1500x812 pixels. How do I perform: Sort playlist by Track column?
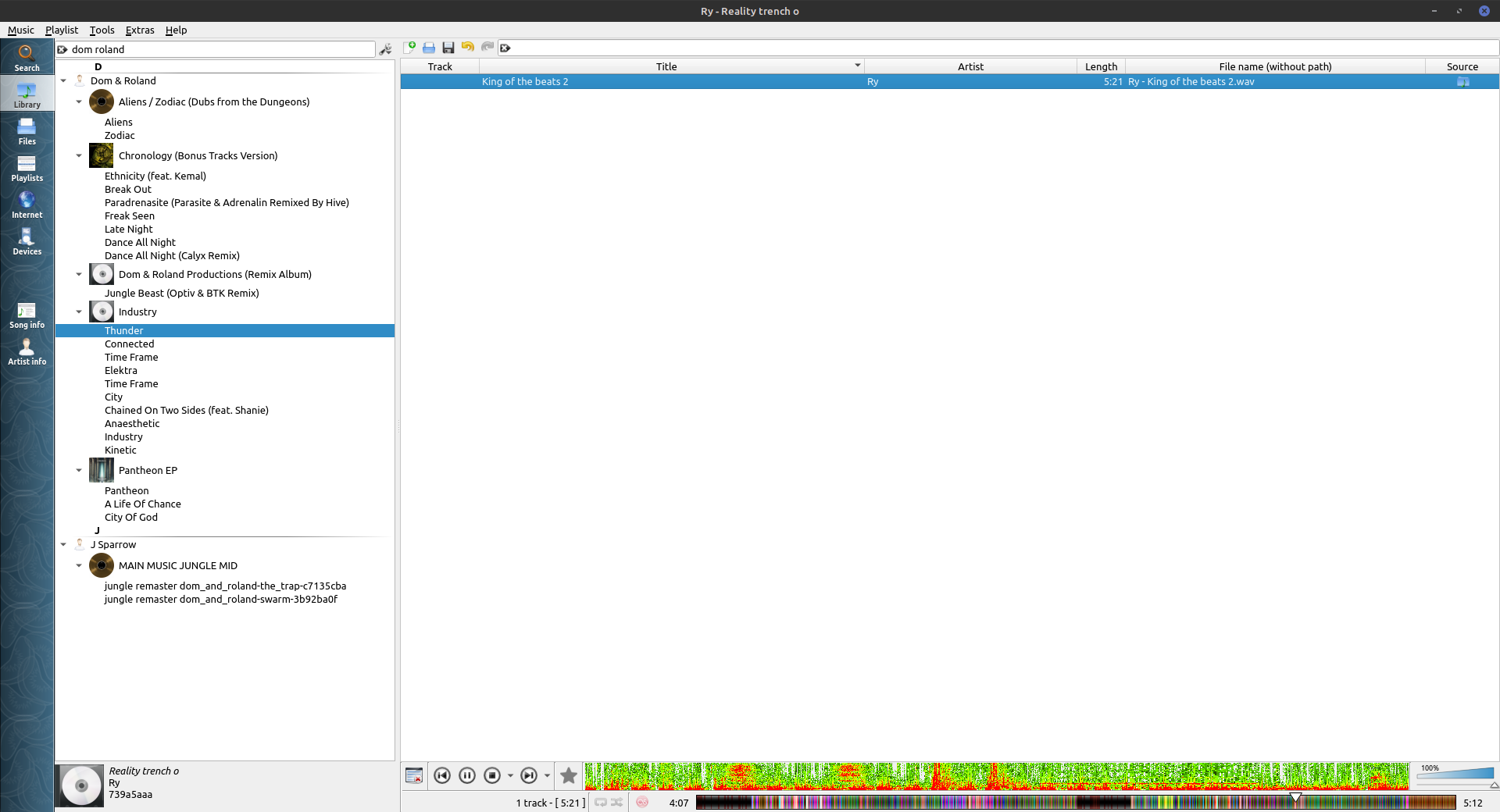[x=440, y=66]
